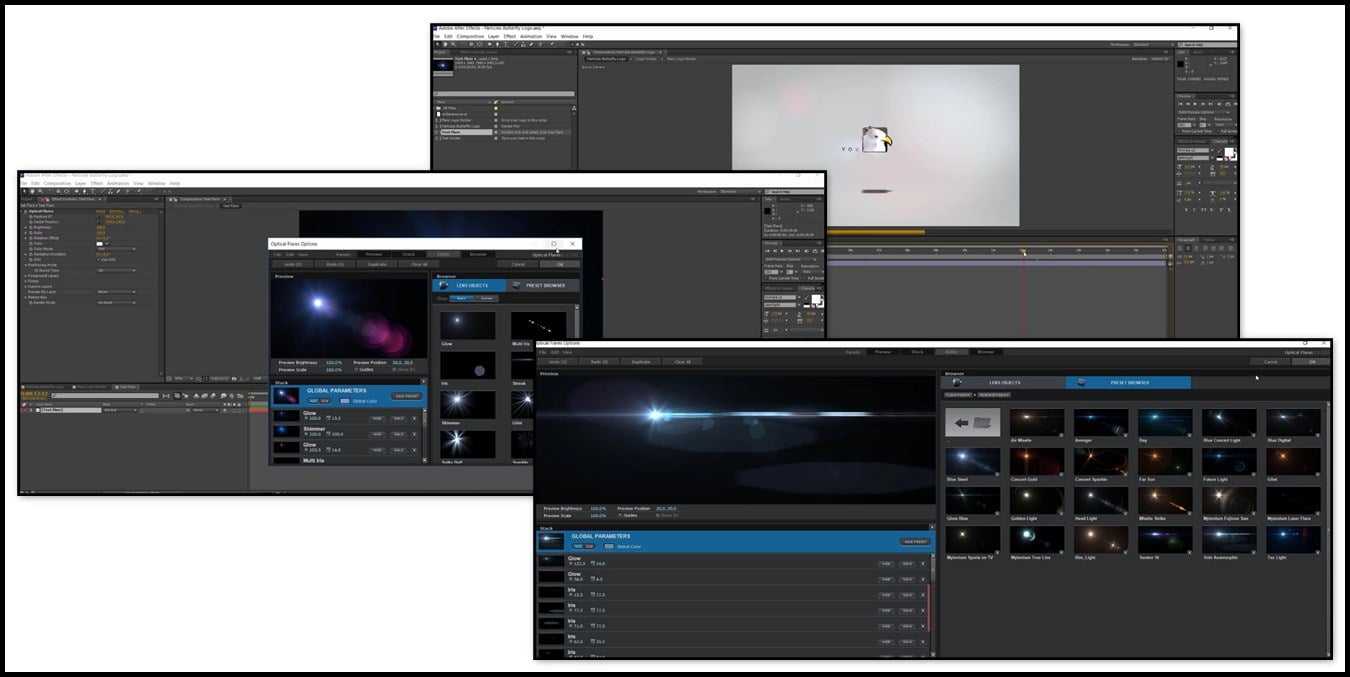Click Global Color swatch in large Global Parameters

pos(609,546)
